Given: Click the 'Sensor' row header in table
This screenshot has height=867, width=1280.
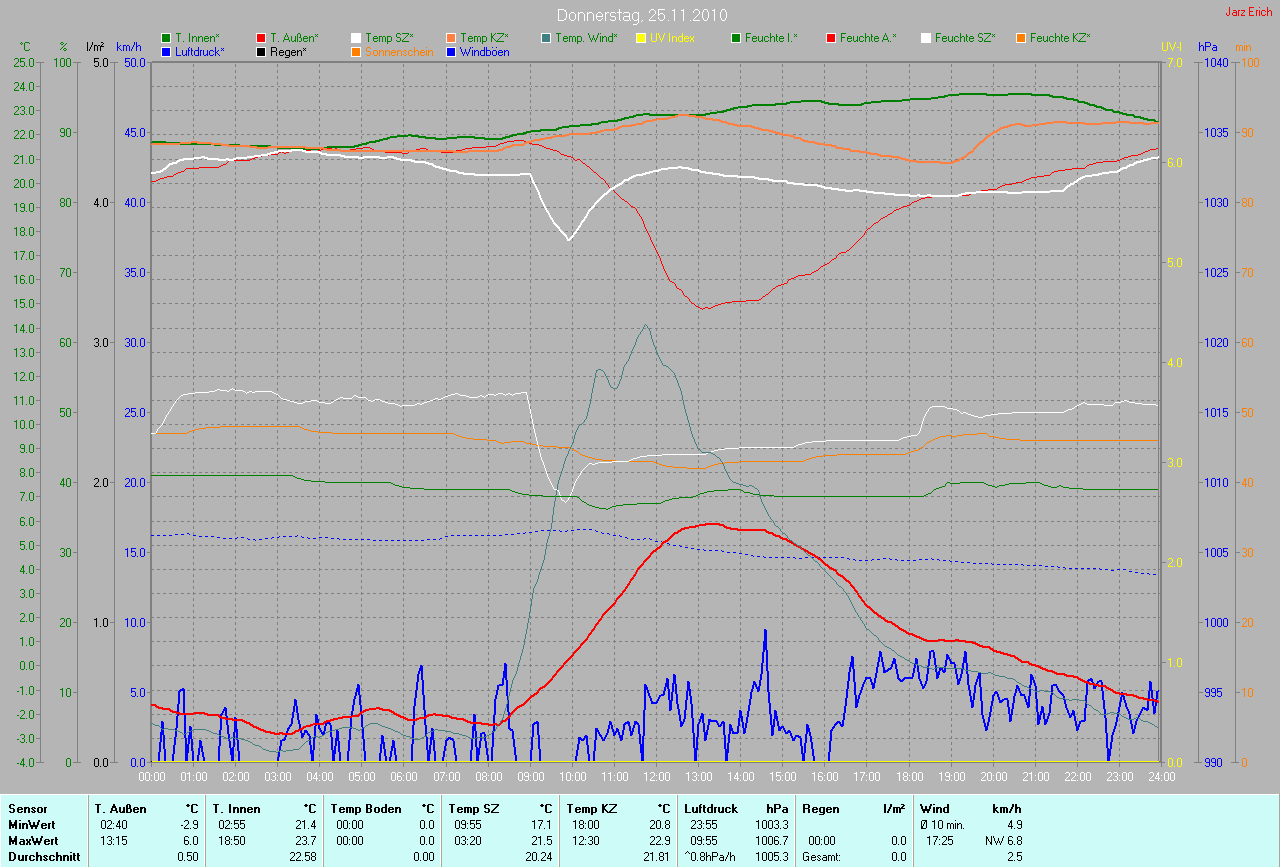Looking at the screenshot, I should 27,808.
